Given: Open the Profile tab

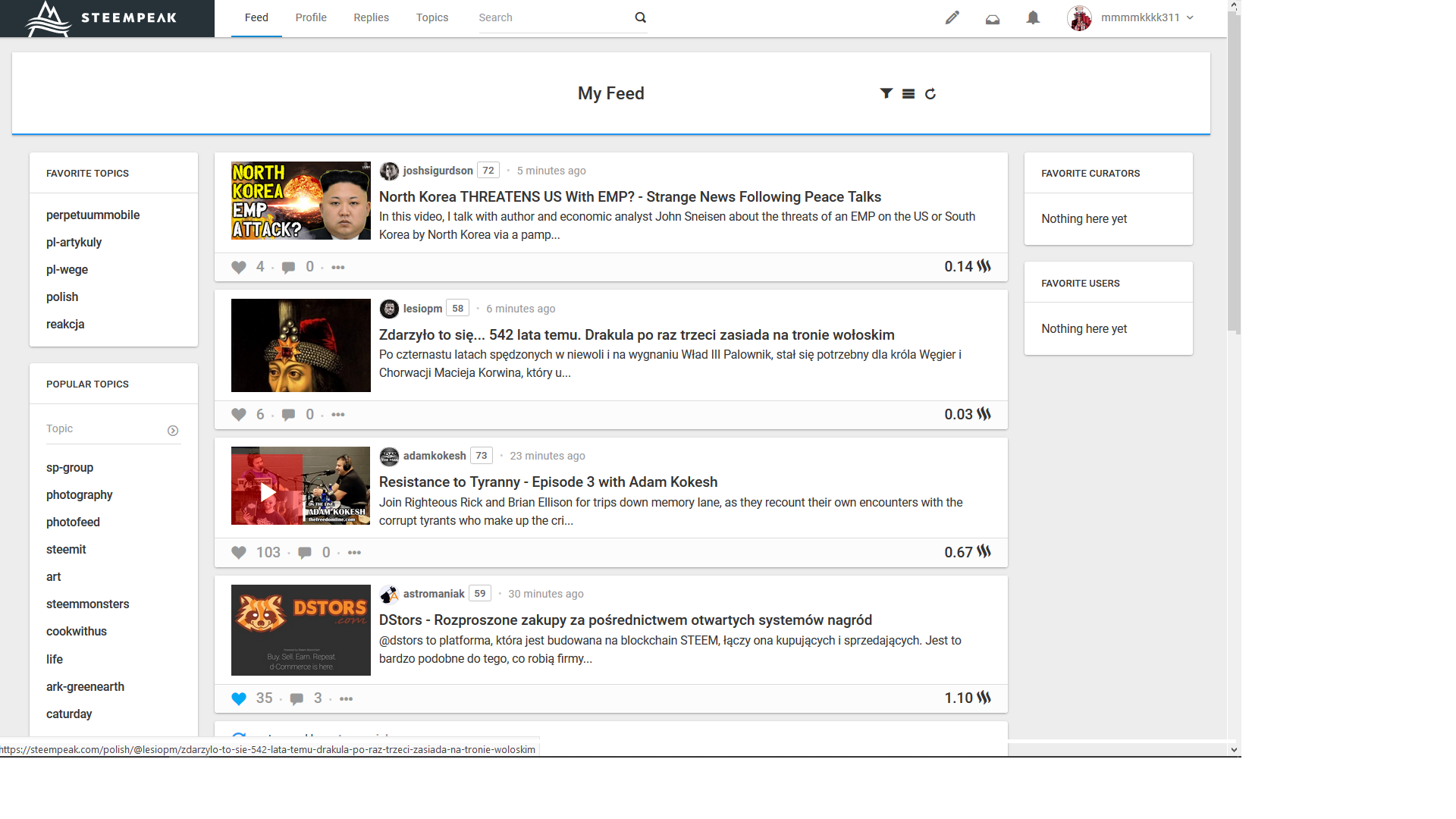Looking at the screenshot, I should tap(311, 17).
